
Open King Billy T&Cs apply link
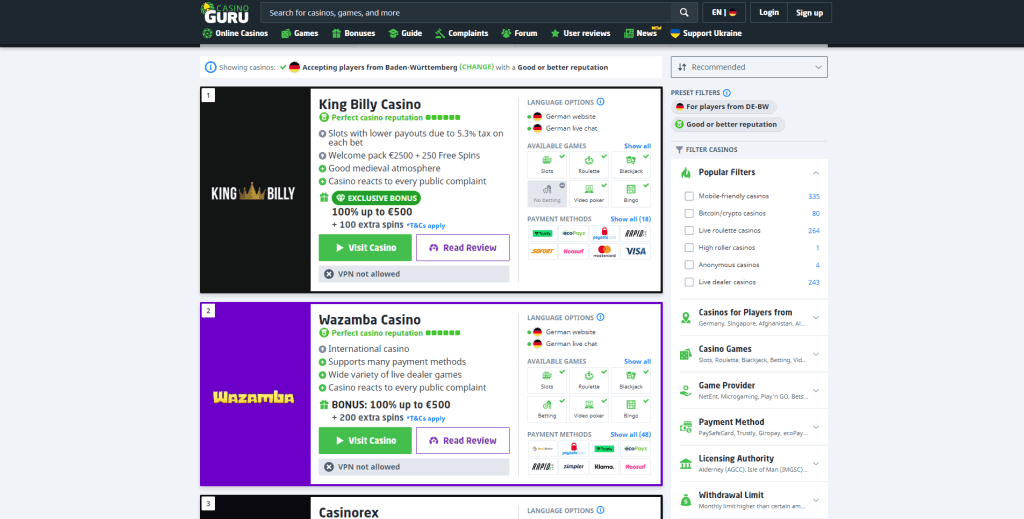pos(426,226)
